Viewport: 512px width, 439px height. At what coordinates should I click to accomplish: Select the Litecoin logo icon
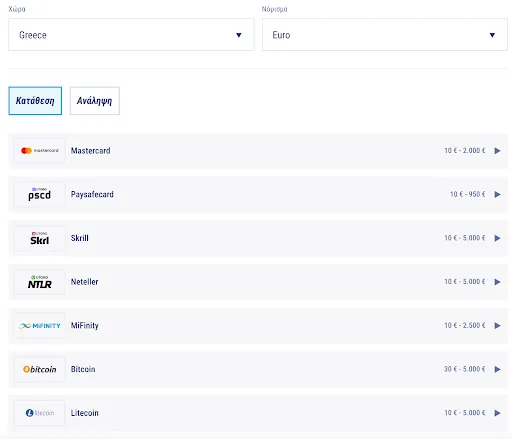40,413
